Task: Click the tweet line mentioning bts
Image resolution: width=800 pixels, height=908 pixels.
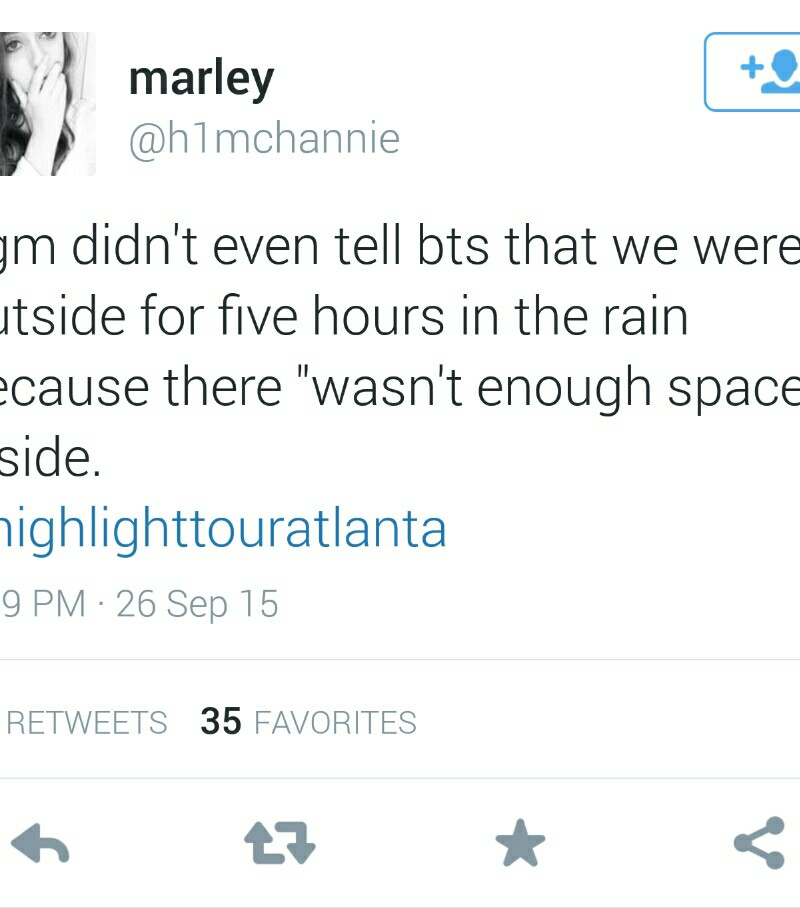Action: pyautogui.click(x=400, y=246)
